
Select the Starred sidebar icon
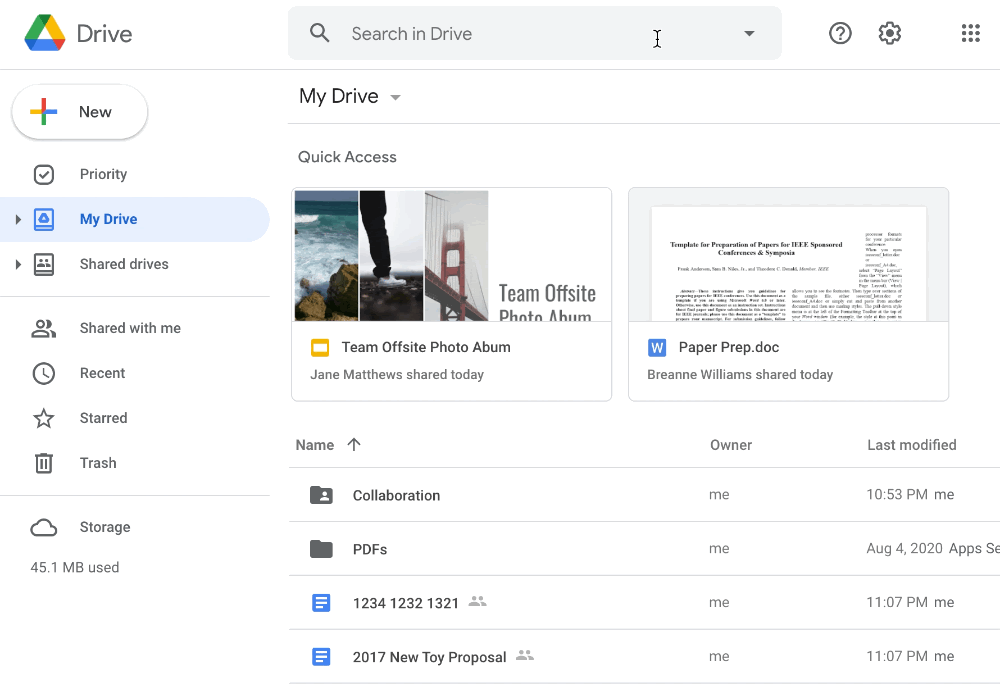[44, 418]
